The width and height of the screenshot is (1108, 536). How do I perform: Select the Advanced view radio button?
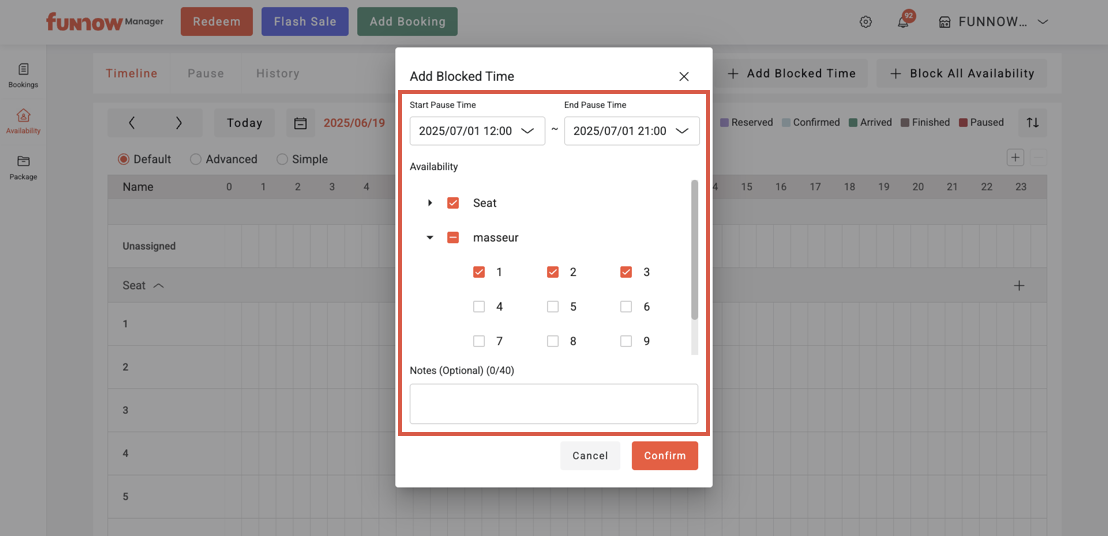pos(196,159)
